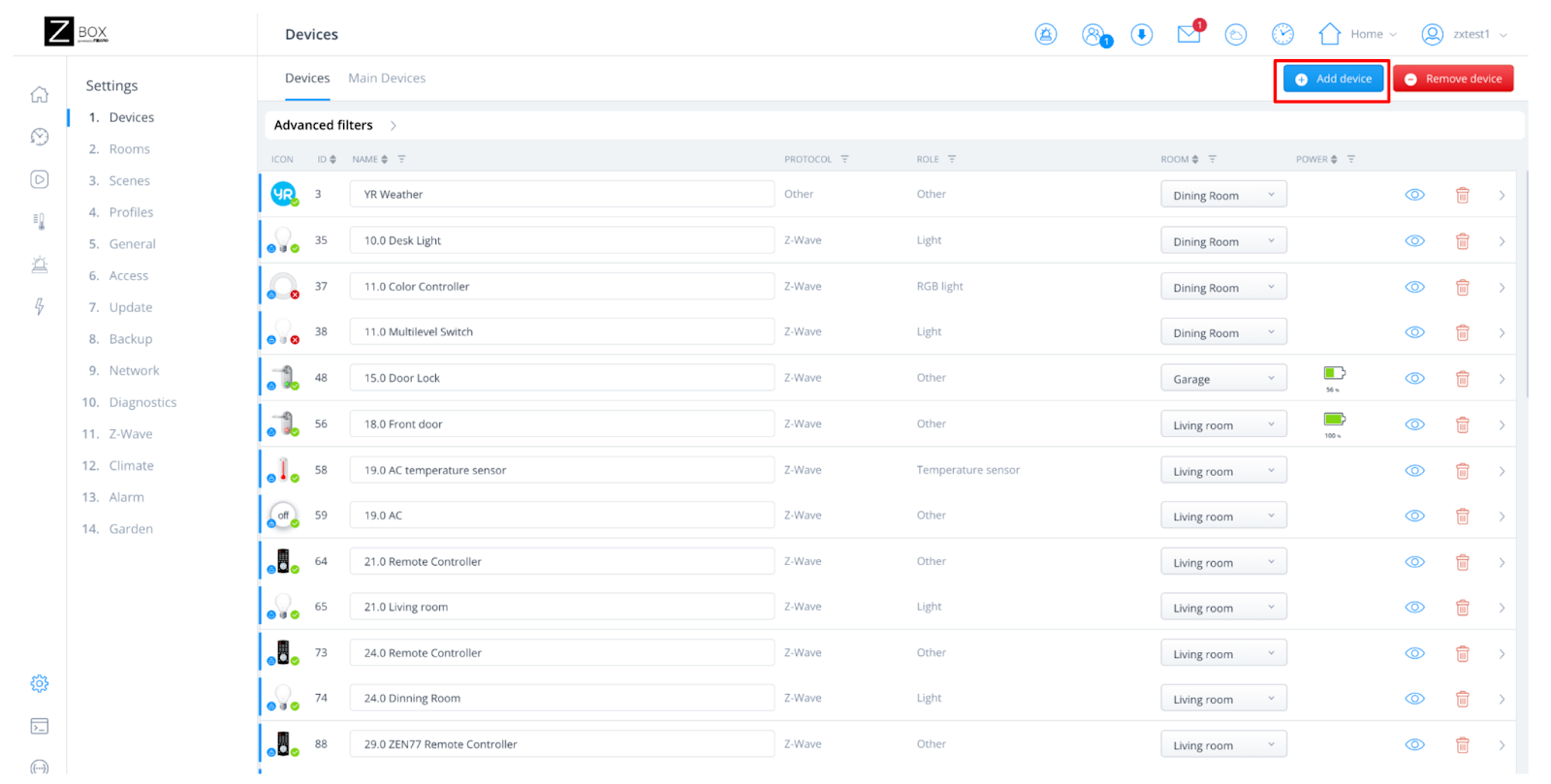Filter by Protocol column
The height and width of the screenshot is (784, 1551).
point(844,159)
